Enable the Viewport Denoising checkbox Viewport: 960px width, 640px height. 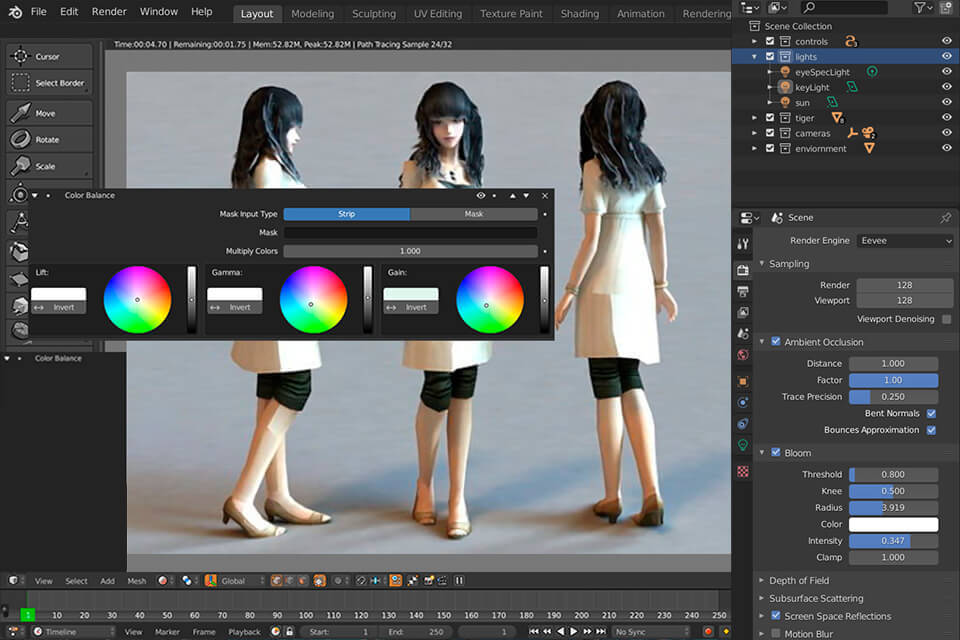click(x=946, y=319)
